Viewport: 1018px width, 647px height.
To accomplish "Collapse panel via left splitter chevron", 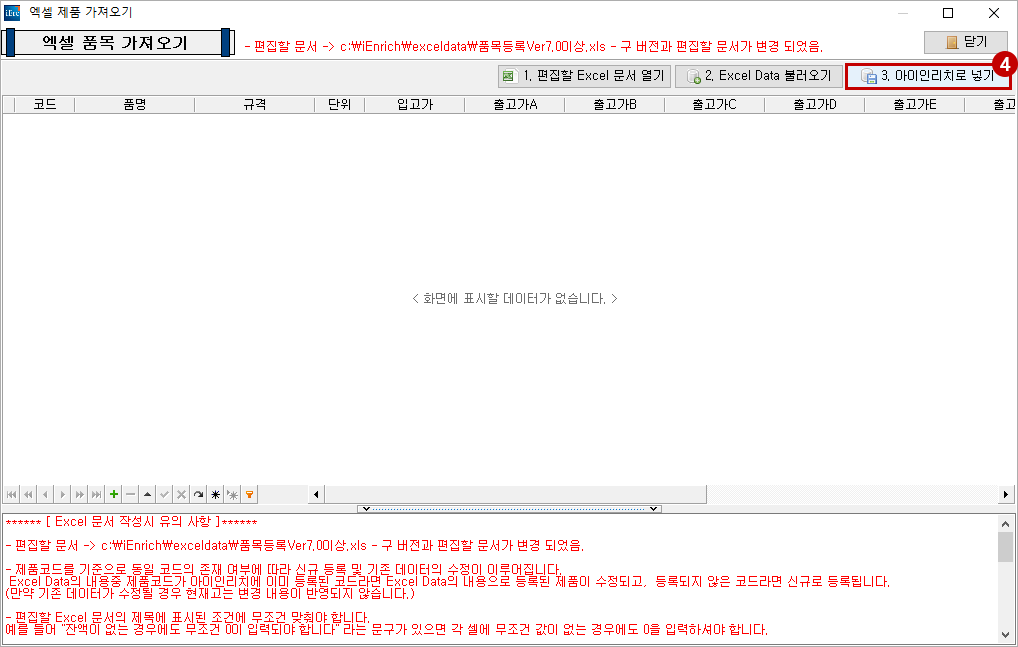I will pyautogui.click(x=366, y=509).
